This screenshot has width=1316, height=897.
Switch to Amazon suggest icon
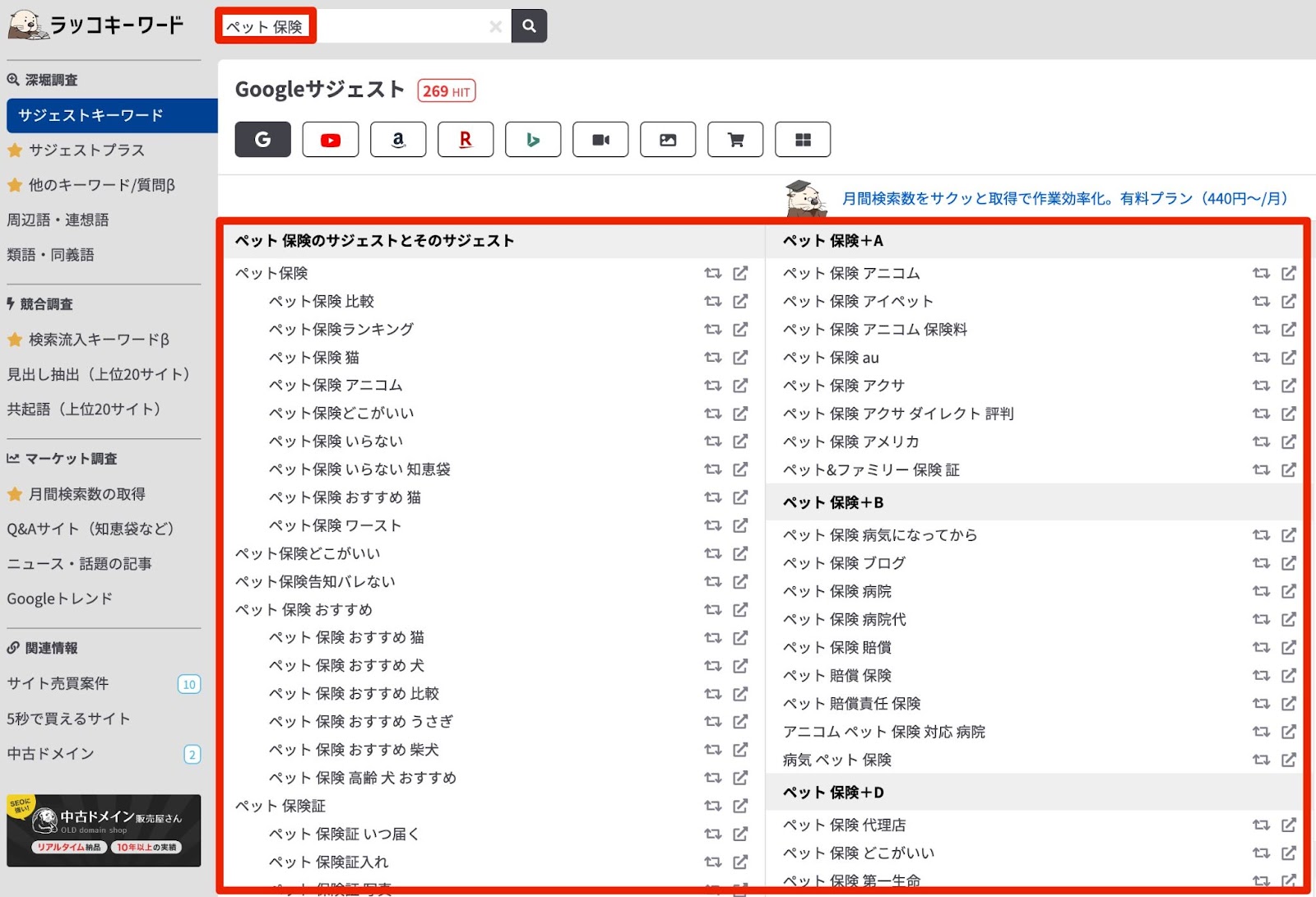(x=398, y=140)
